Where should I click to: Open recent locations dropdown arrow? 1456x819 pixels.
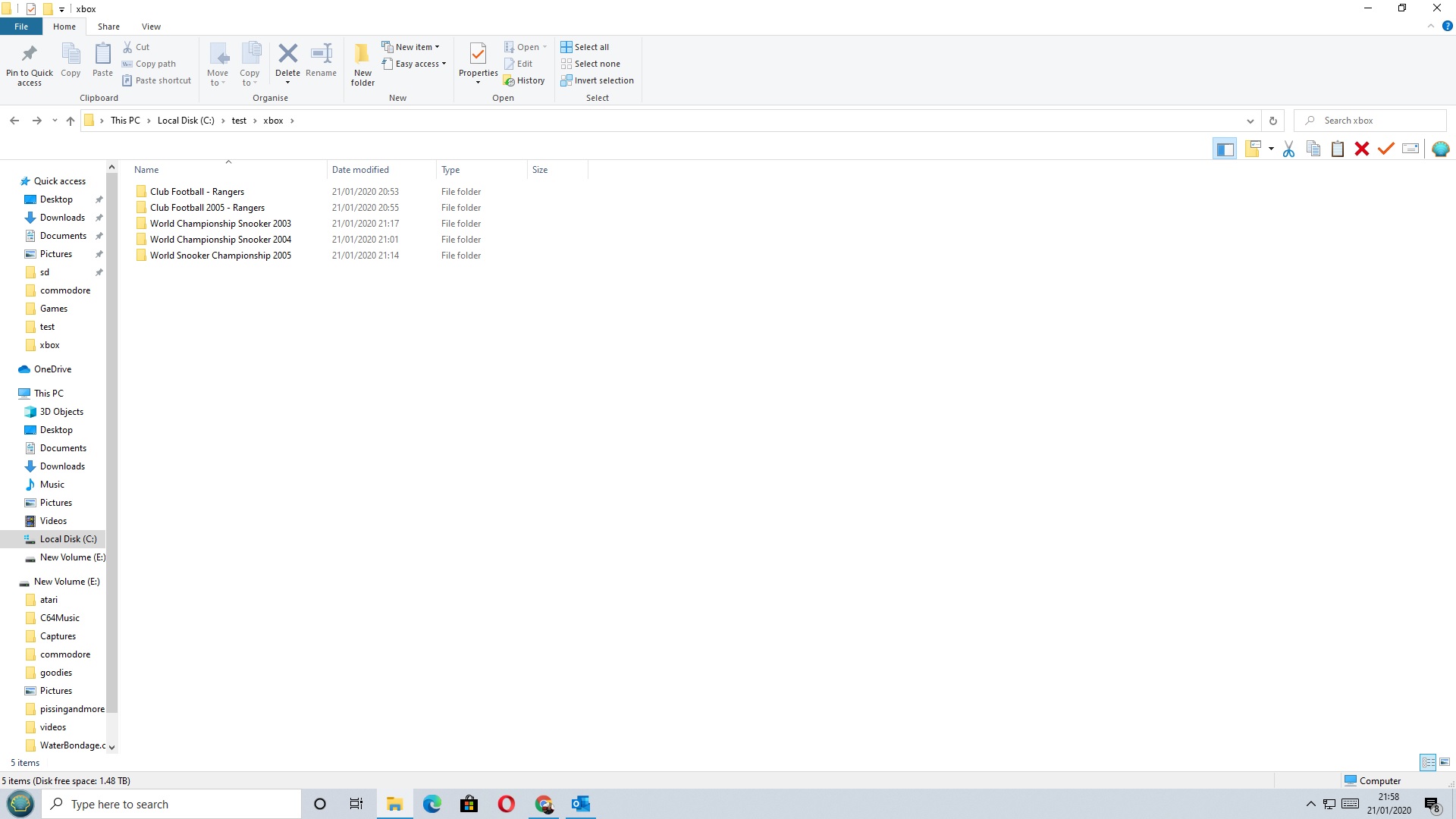pyautogui.click(x=55, y=121)
